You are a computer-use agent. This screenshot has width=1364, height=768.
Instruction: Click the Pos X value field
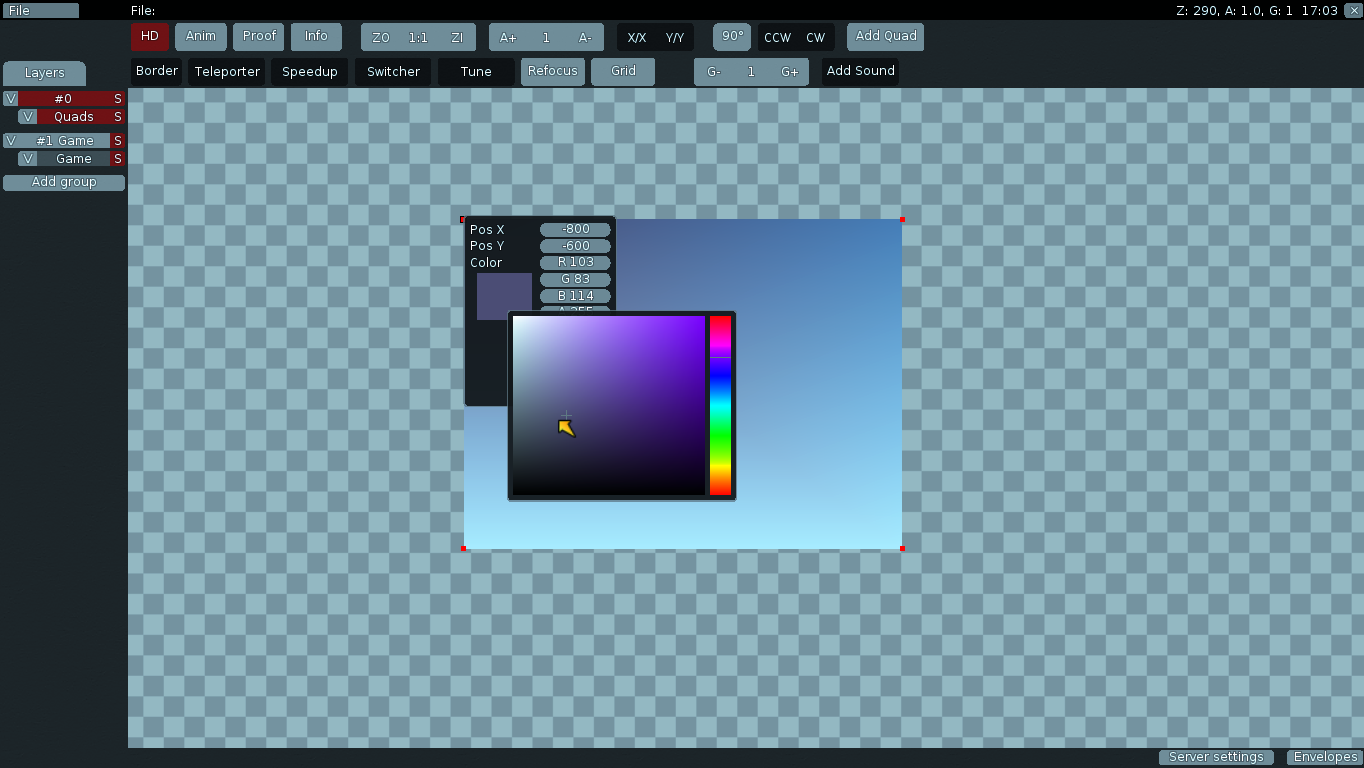tap(575, 230)
